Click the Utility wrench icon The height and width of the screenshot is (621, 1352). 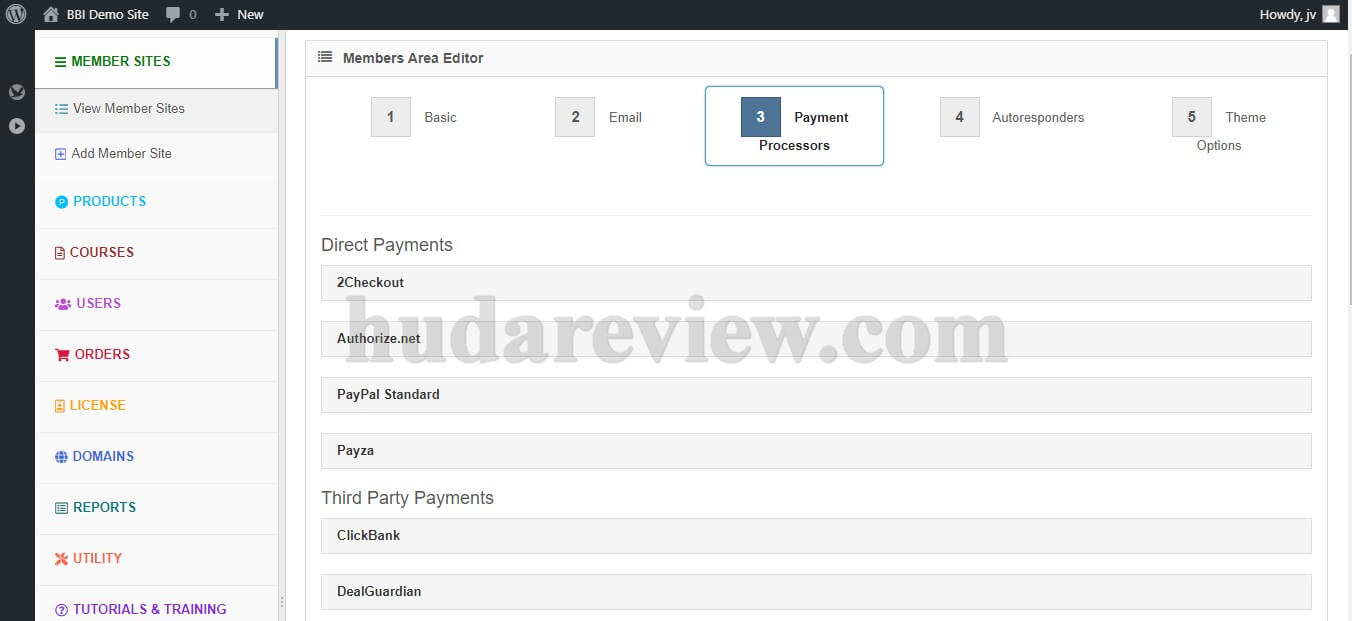pos(61,558)
